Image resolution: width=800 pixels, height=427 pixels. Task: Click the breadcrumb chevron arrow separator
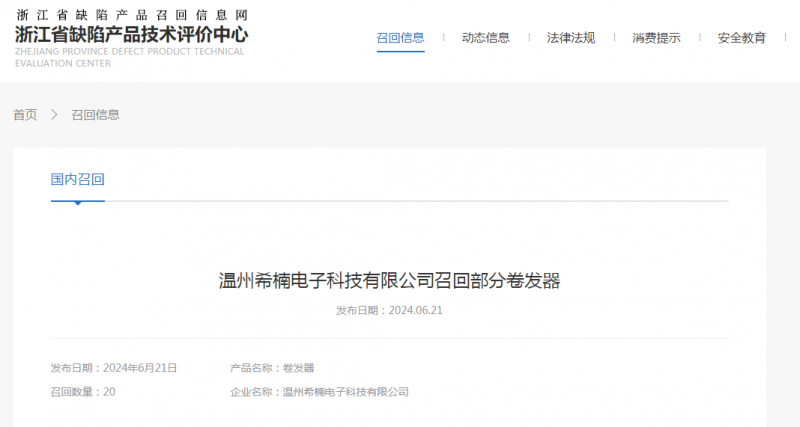click(x=54, y=115)
